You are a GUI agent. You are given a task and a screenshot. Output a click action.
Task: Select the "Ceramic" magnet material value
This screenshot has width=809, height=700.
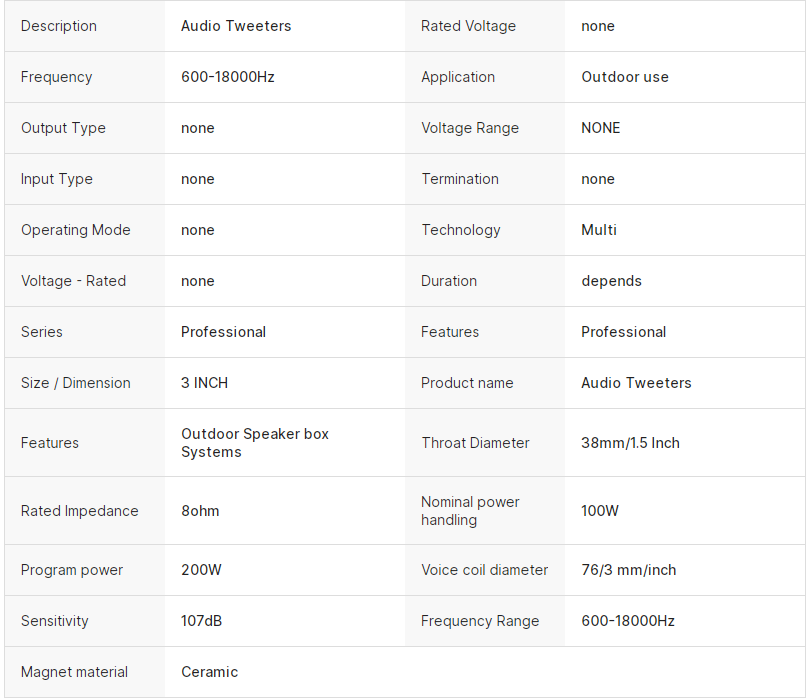[209, 672]
